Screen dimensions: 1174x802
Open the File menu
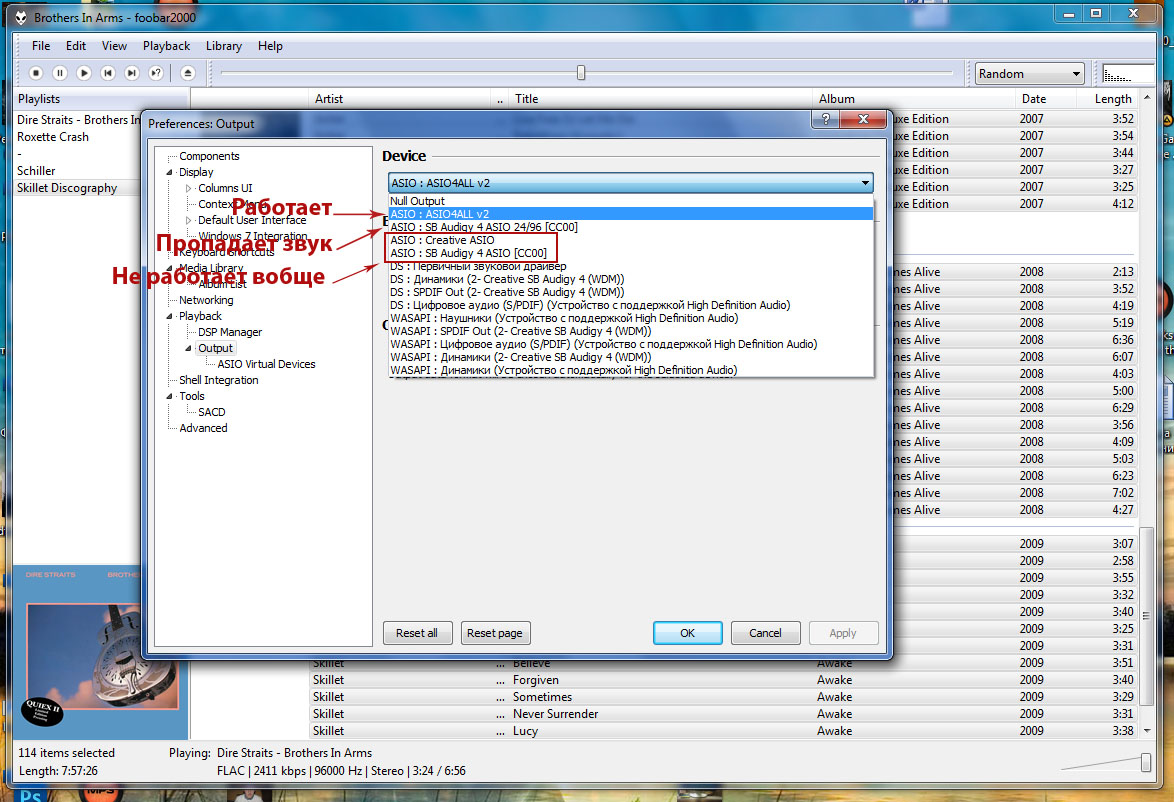point(41,46)
